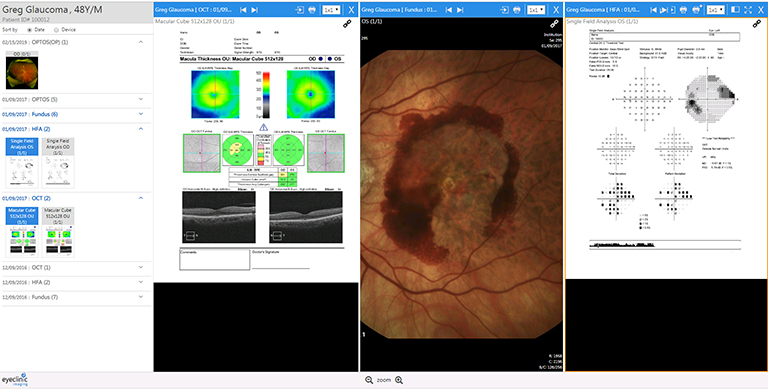Open layout 1x1 dropdown in OCT viewer
This screenshot has width=768, height=389.
pos(332,10)
